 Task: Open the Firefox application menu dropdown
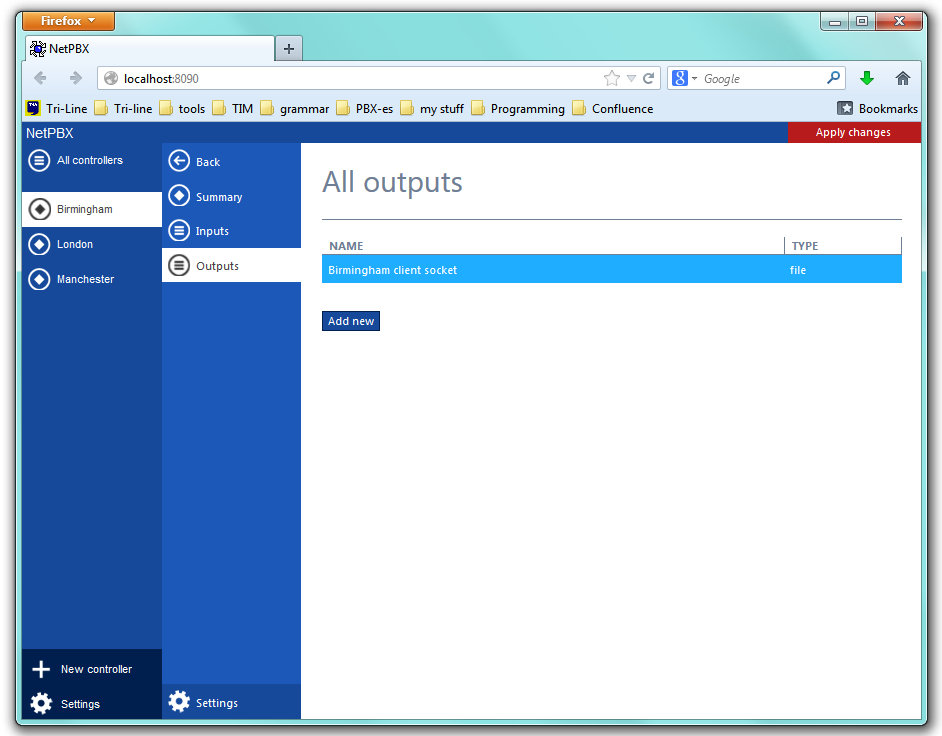click(x=68, y=21)
